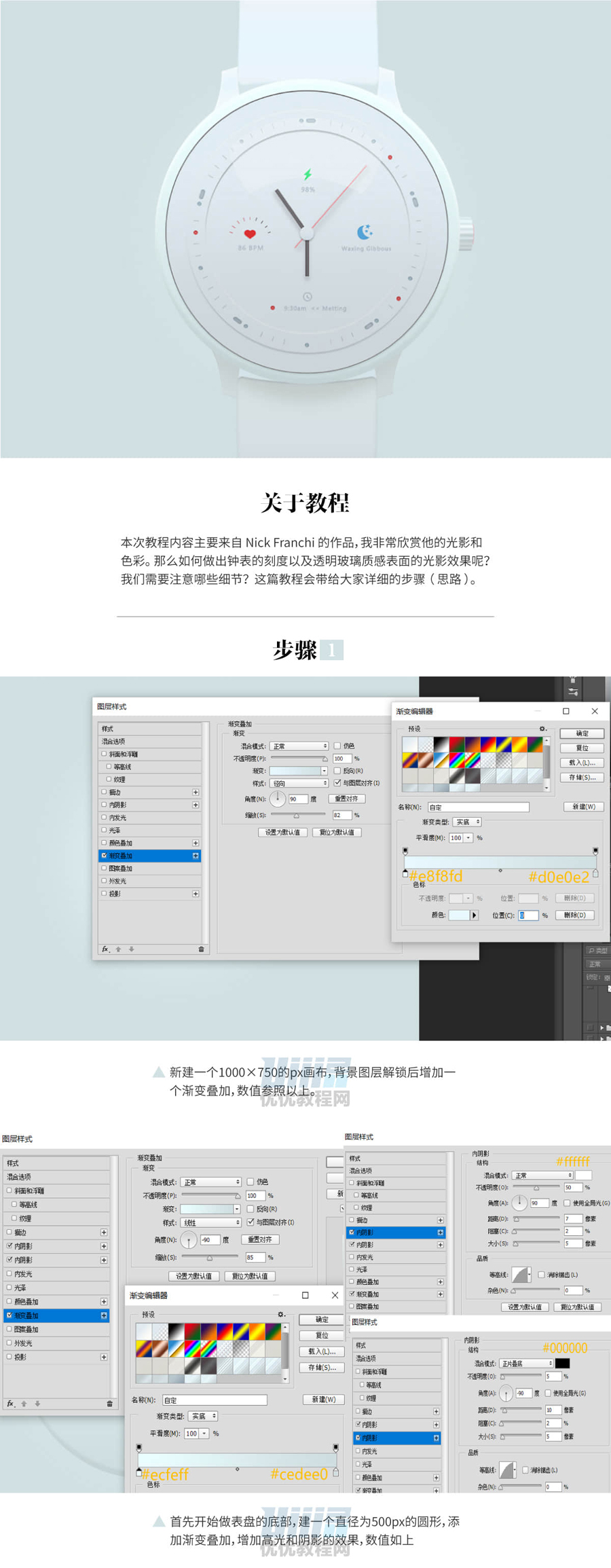Click 位置(C) field in #e8f8fd gradient editor
This screenshot has width=611, height=1568.
click(528, 915)
